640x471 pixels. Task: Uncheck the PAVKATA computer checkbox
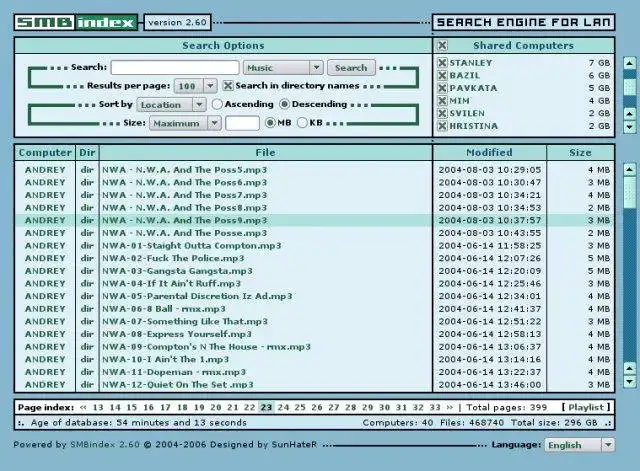tap(442, 88)
